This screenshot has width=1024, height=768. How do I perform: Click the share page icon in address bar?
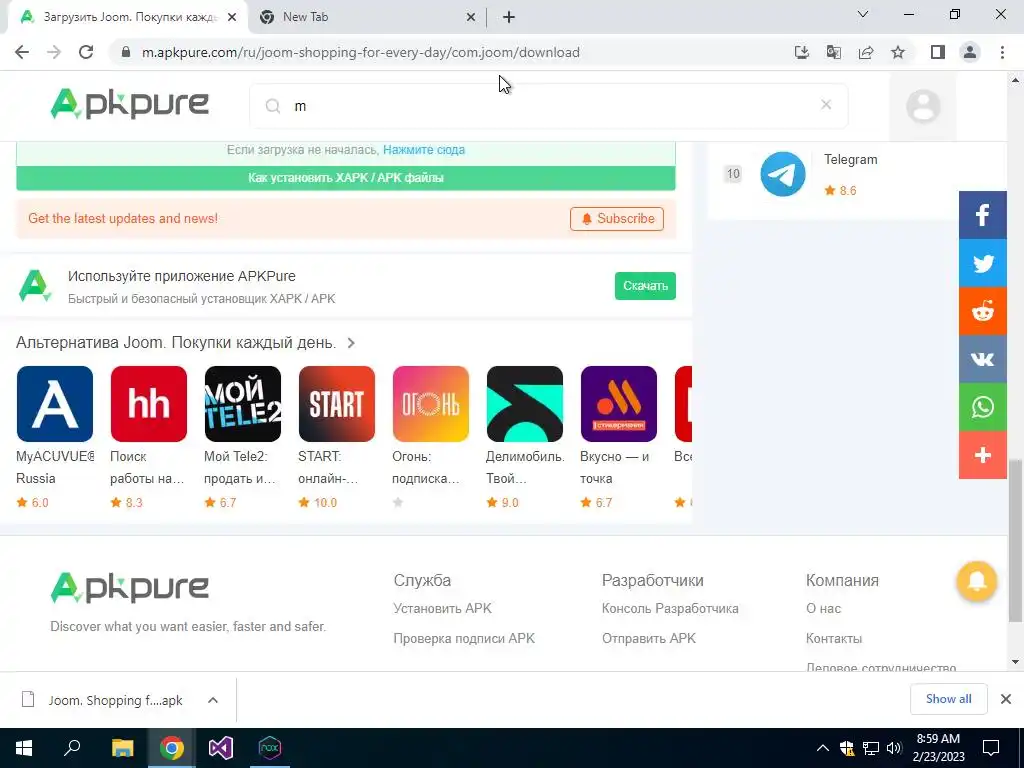tap(866, 52)
